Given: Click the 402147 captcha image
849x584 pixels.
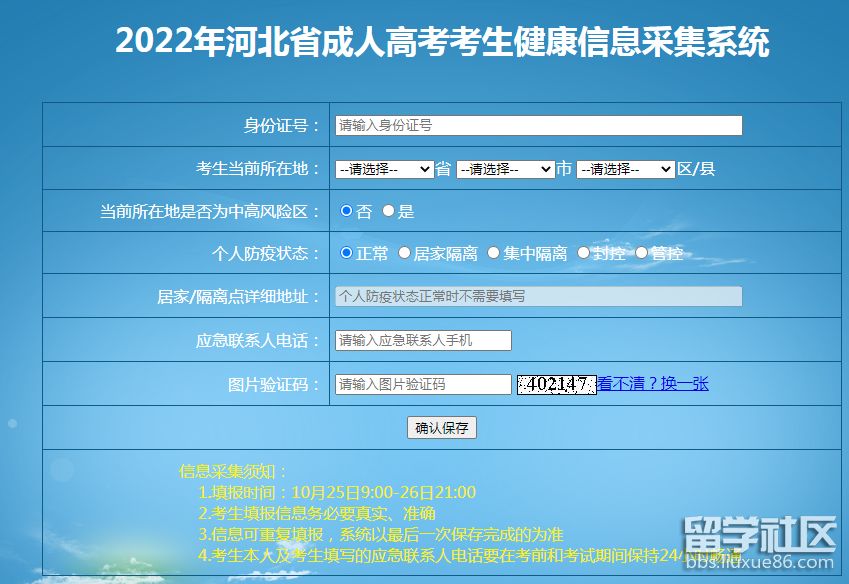Looking at the screenshot, I should [x=556, y=384].
